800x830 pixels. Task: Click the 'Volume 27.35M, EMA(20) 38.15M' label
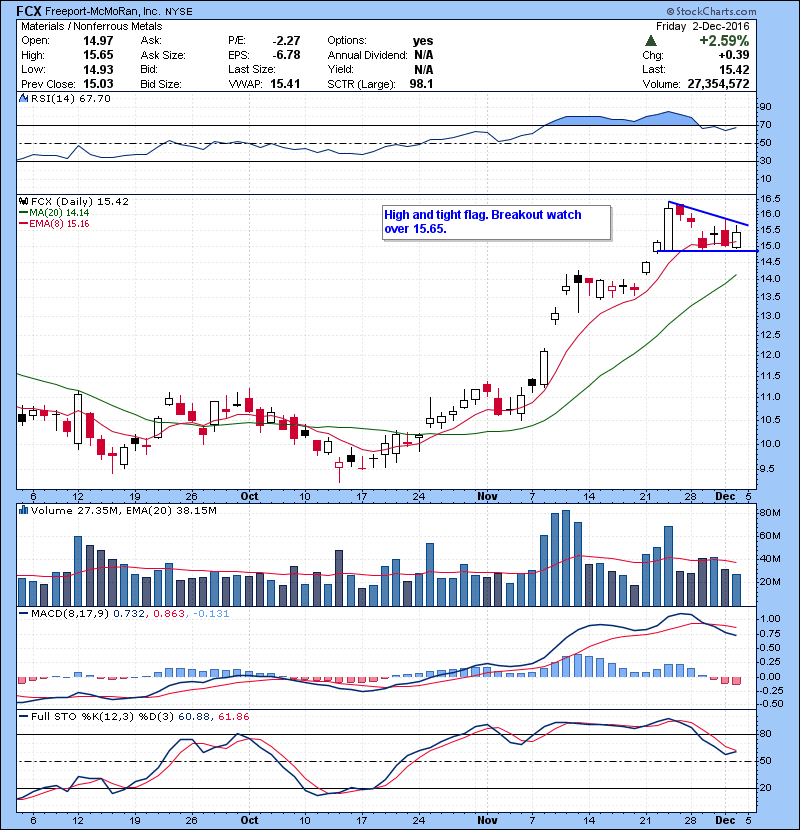click(x=123, y=510)
